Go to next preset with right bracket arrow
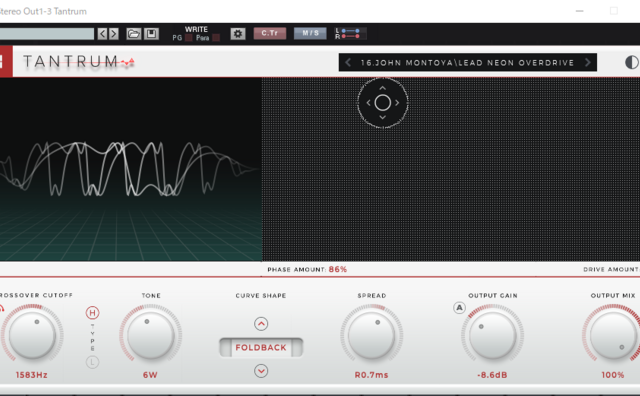640x396 pixels. [114, 33]
